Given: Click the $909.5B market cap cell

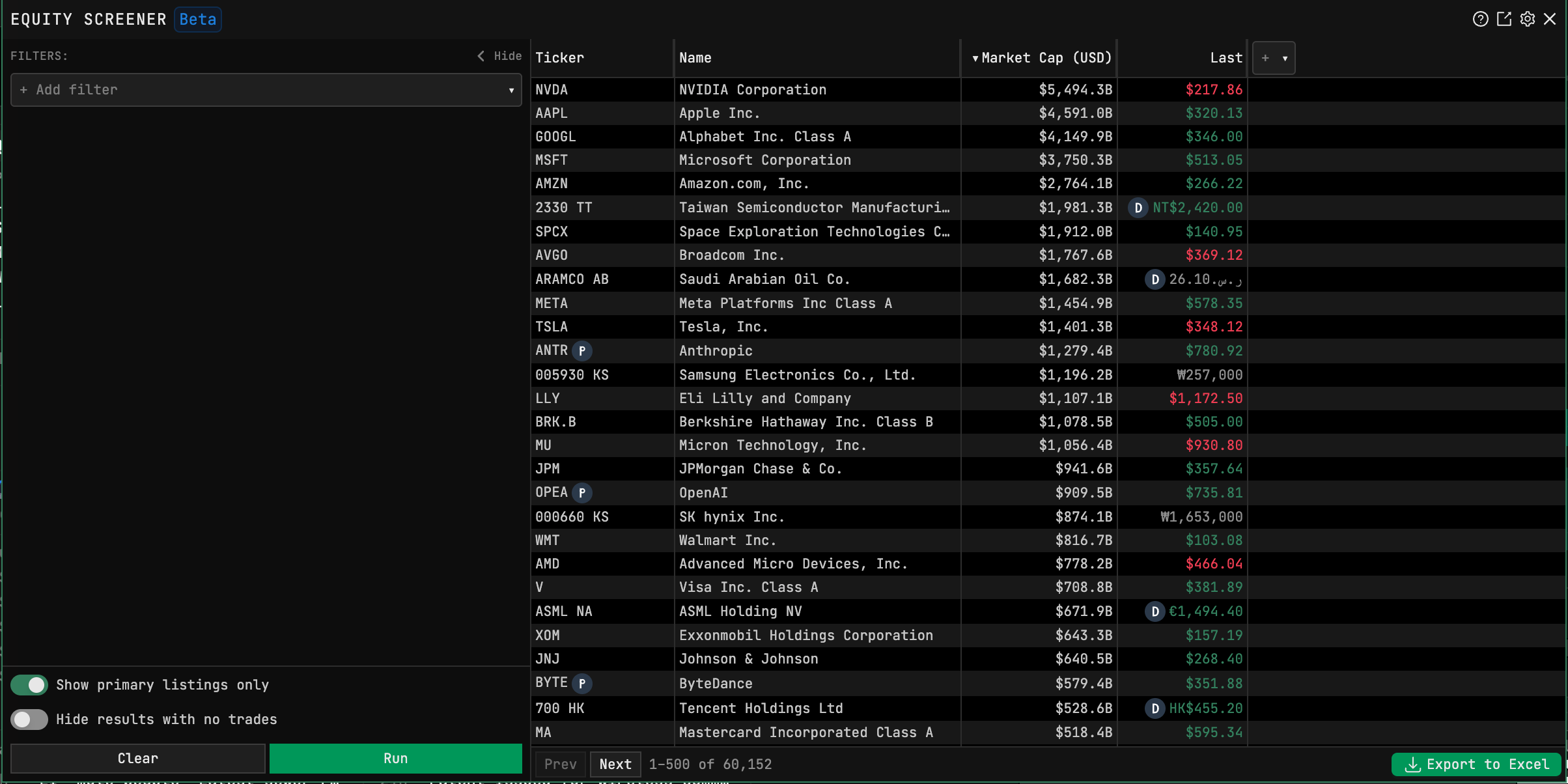Looking at the screenshot, I should [x=1039, y=493].
